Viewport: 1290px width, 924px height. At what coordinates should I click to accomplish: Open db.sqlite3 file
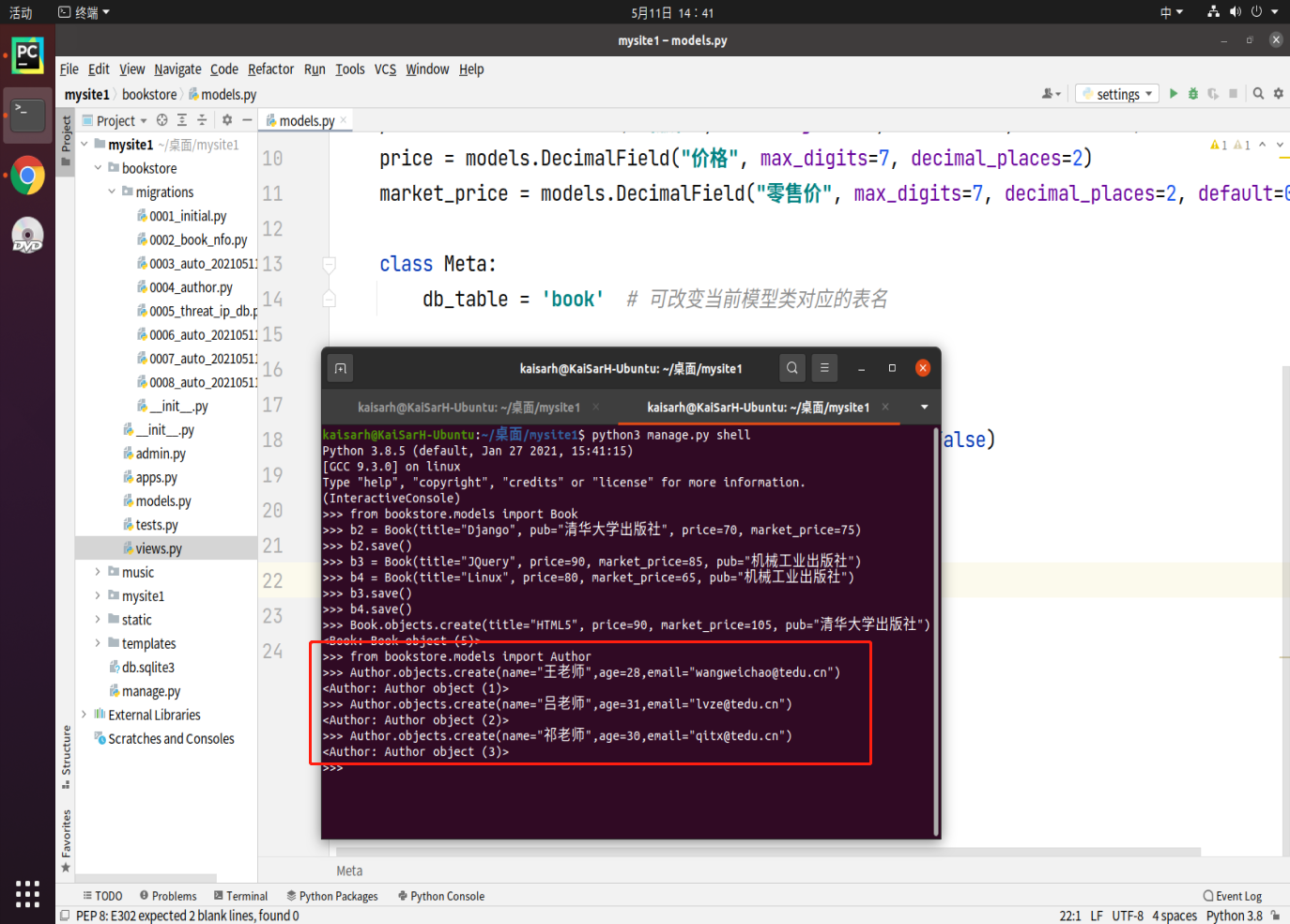(x=142, y=668)
